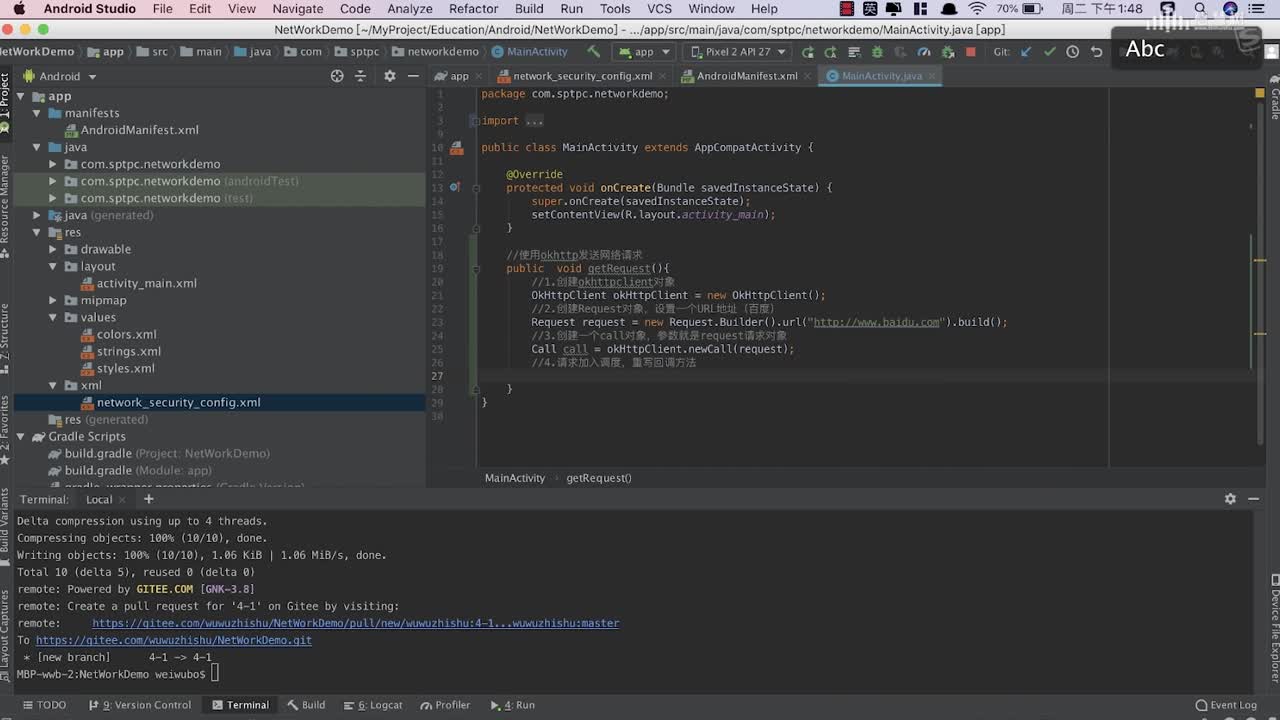
Task: Open the Apple menu
Action: [x=20, y=9]
